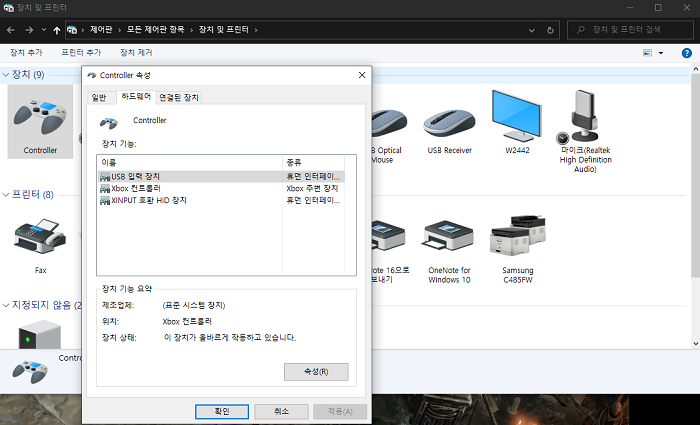
Task: Click the 확인 button
Action: pos(222,411)
